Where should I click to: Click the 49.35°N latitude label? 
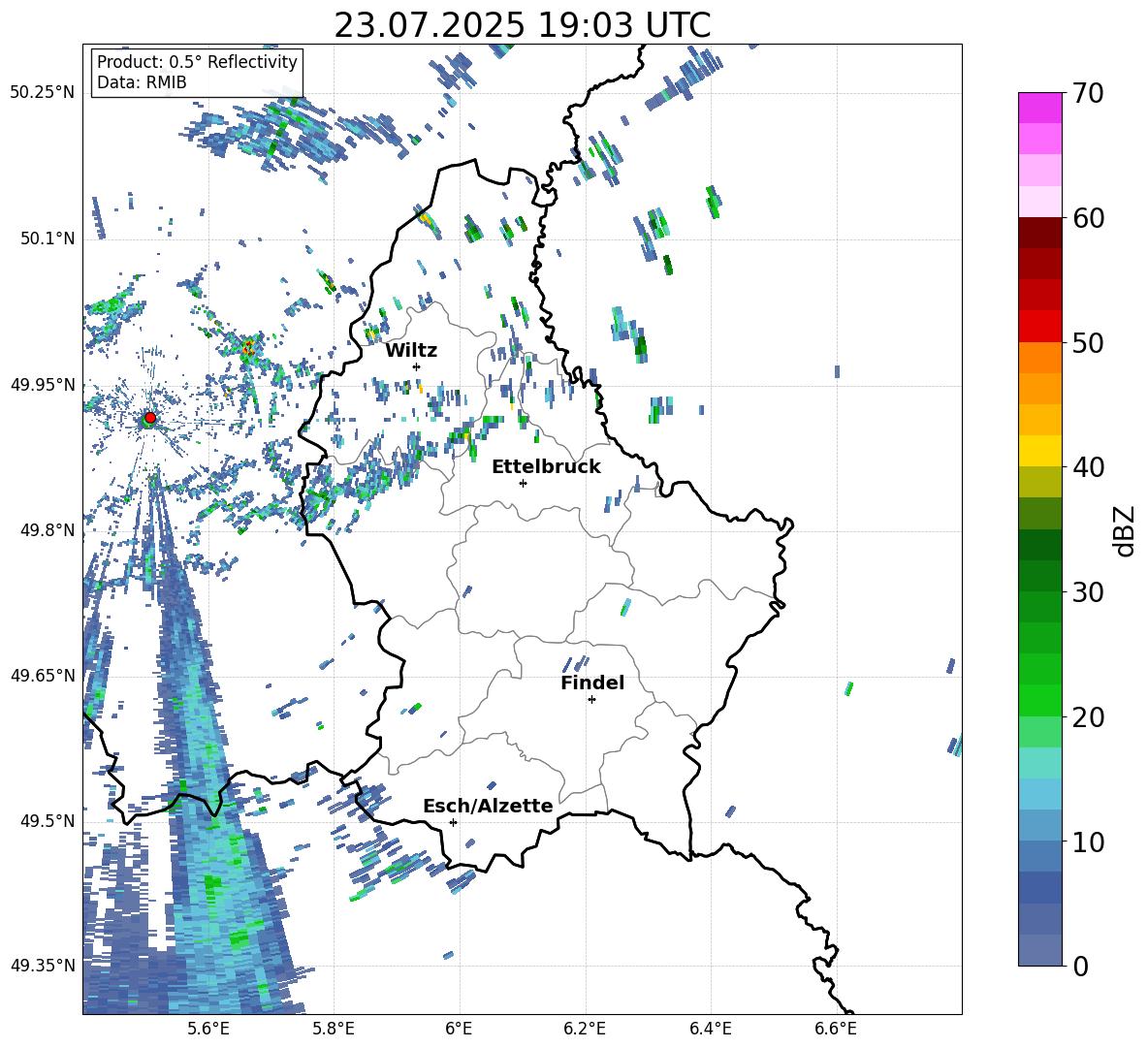(43, 966)
